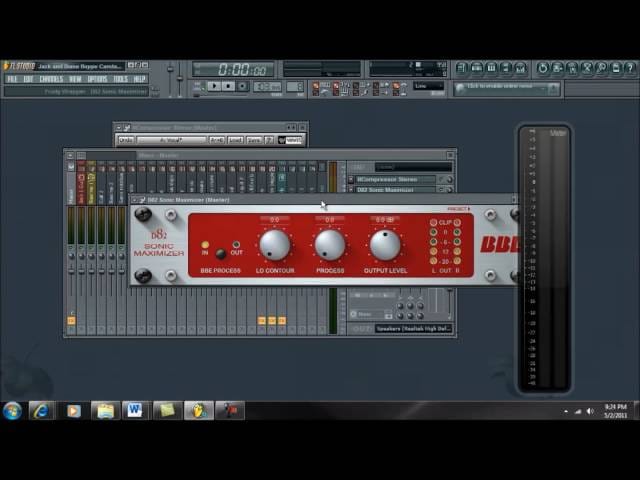Click Undo in the compressor window
The width and height of the screenshot is (640, 480).
pyautogui.click(x=126, y=140)
